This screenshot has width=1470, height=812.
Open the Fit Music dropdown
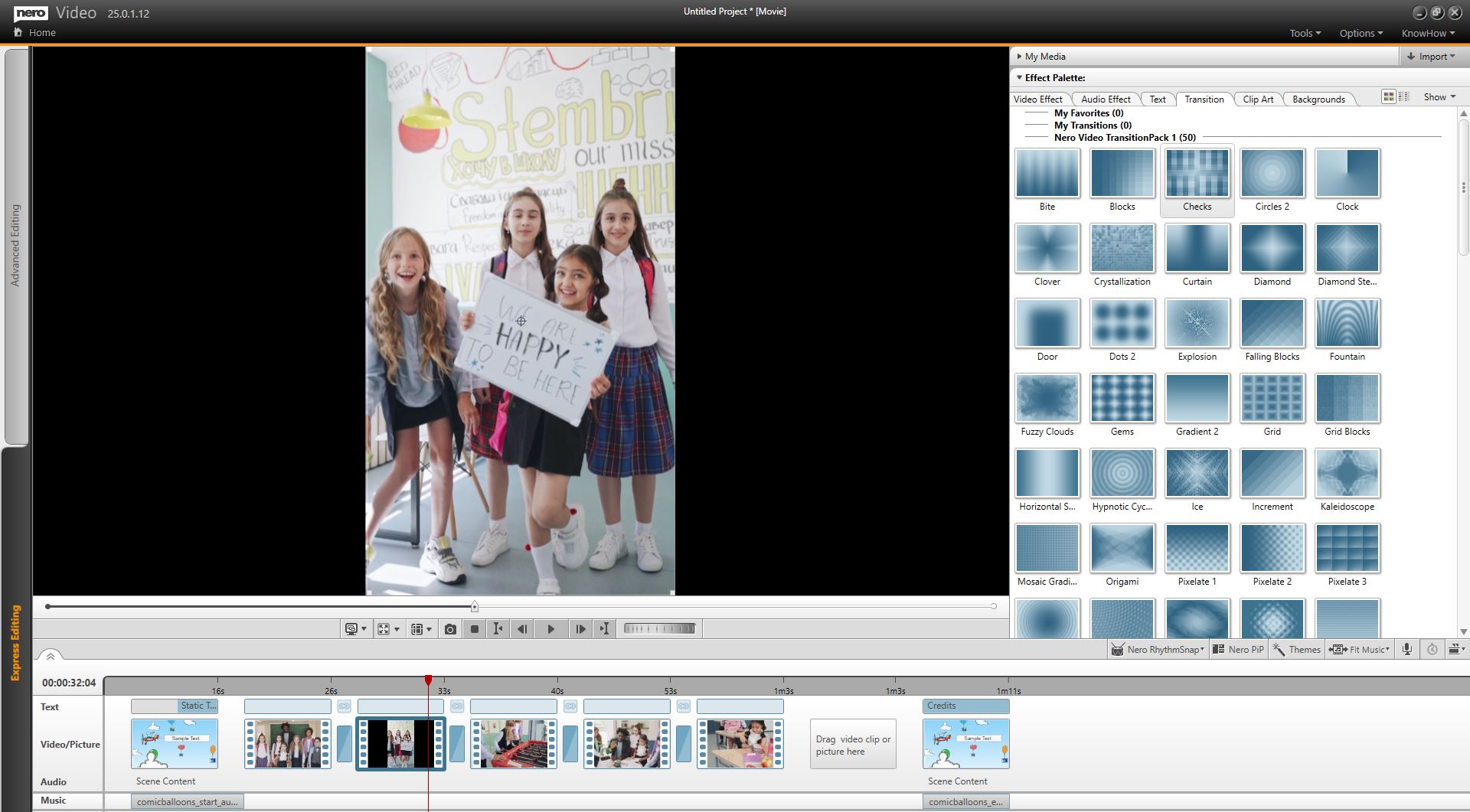1360,649
